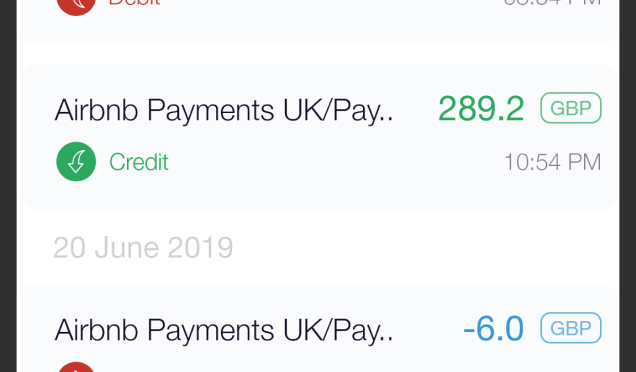The height and width of the screenshot is (372, 636).
Task: Click the green Credit label
Action: pos(139,162)
